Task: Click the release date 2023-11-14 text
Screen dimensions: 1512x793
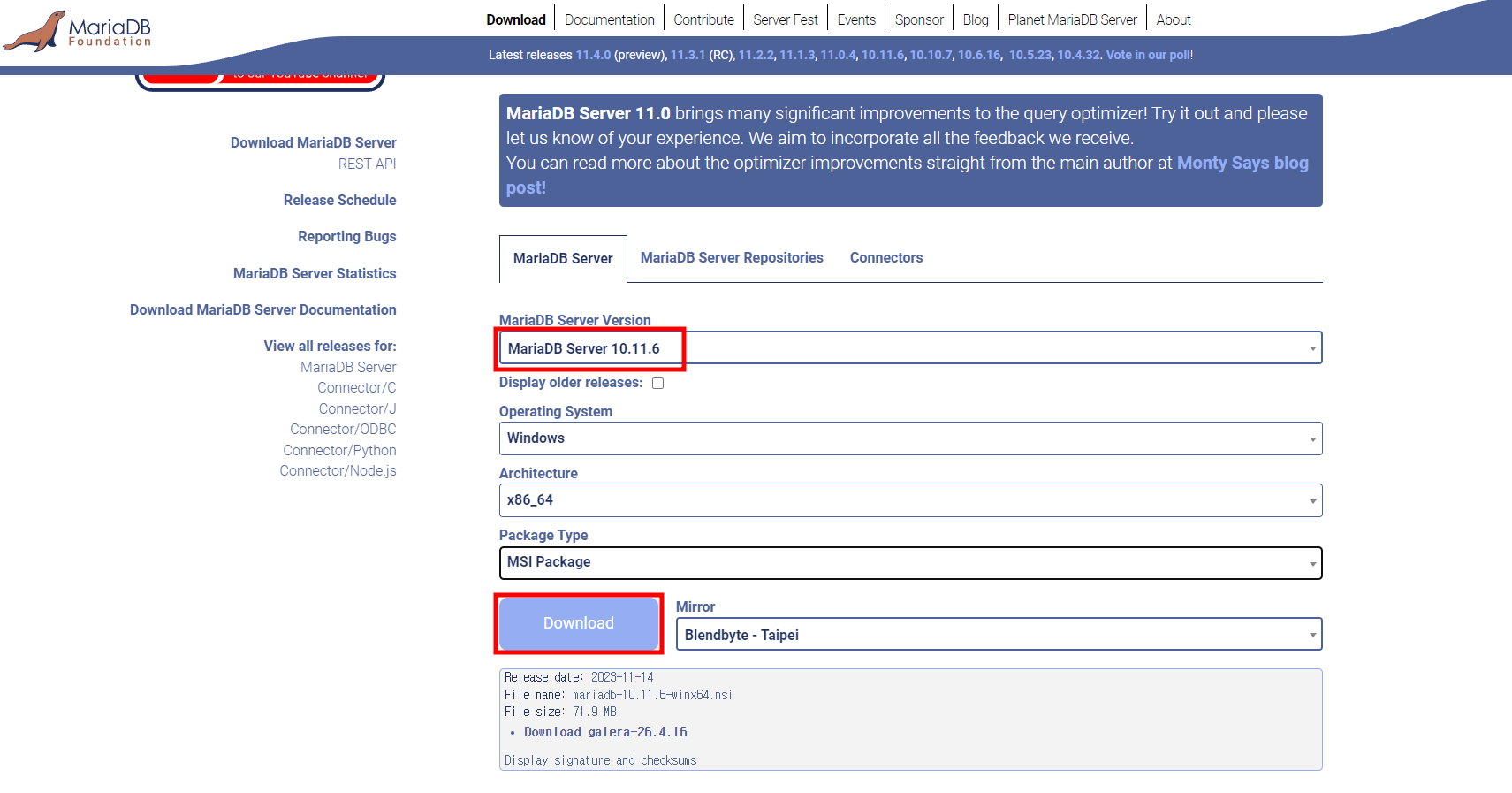Action: (622, 677)
